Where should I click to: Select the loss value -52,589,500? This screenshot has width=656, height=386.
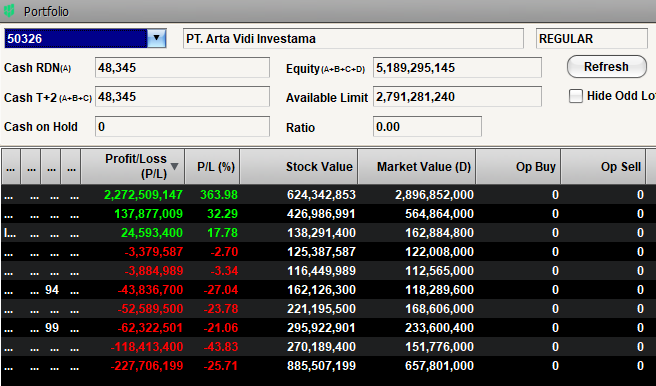point(150,309)
